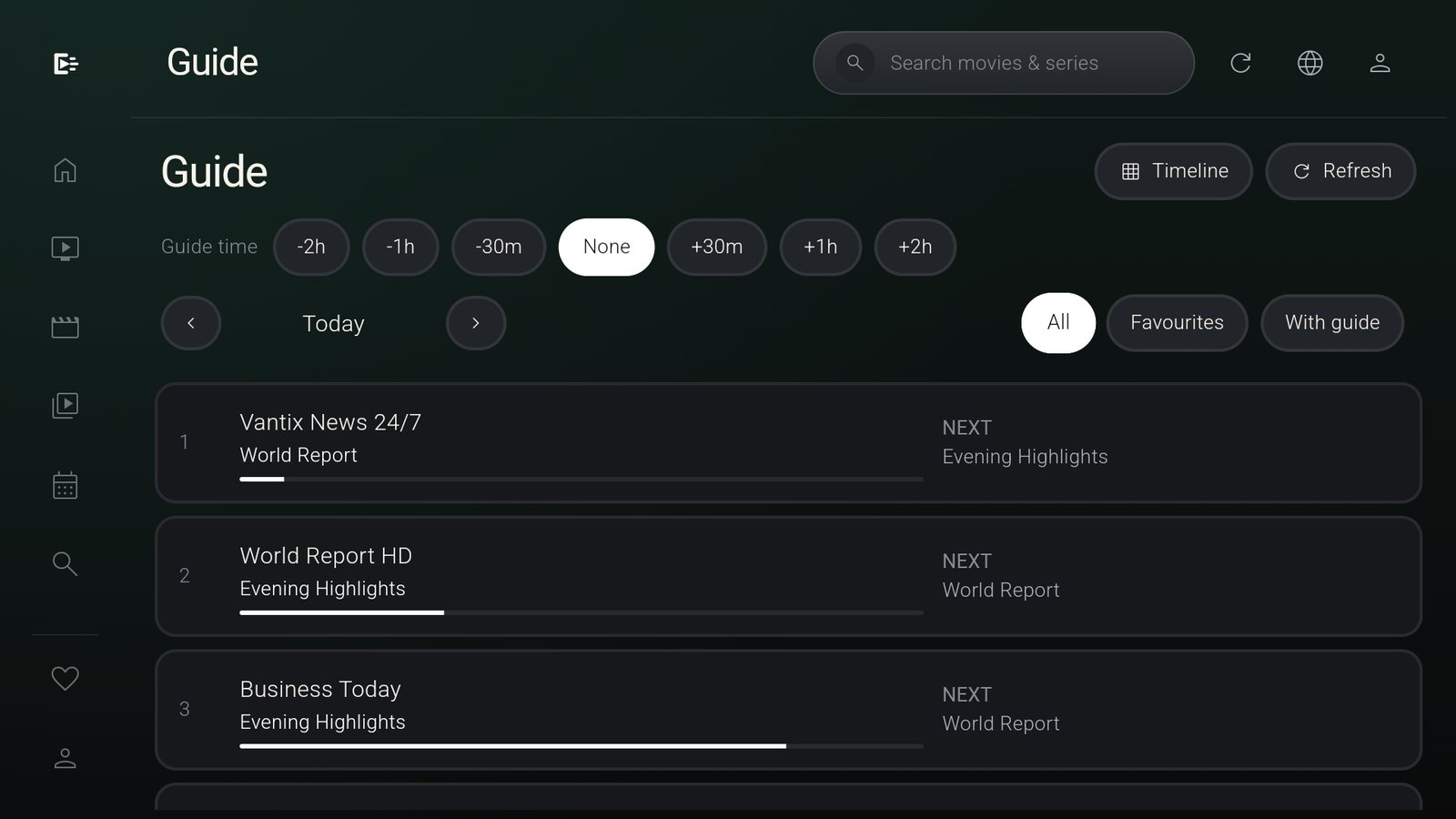Open Search from the sidebar

point(65,563)
